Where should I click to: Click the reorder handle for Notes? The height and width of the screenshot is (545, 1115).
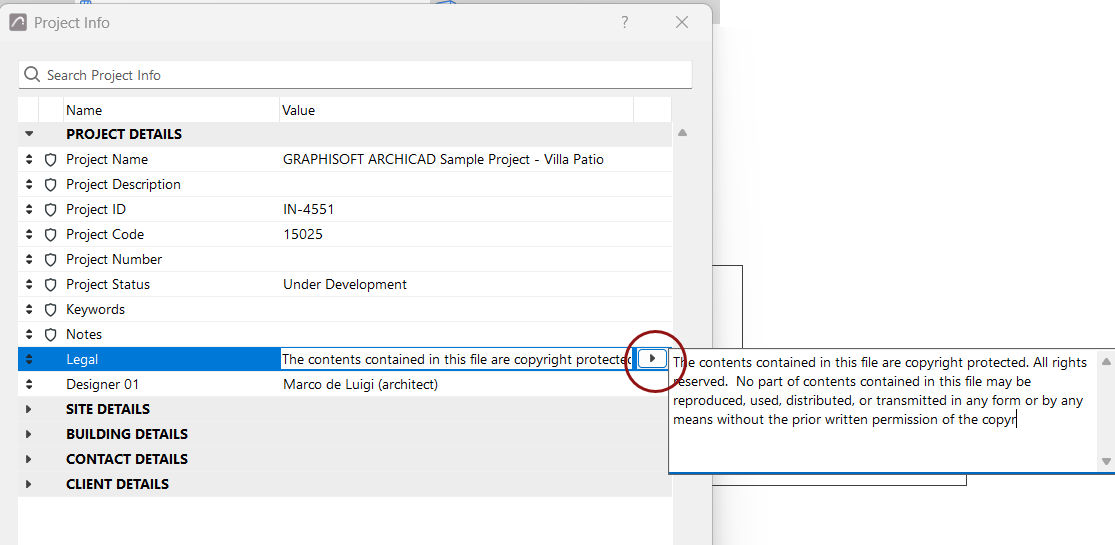(29, 334)
